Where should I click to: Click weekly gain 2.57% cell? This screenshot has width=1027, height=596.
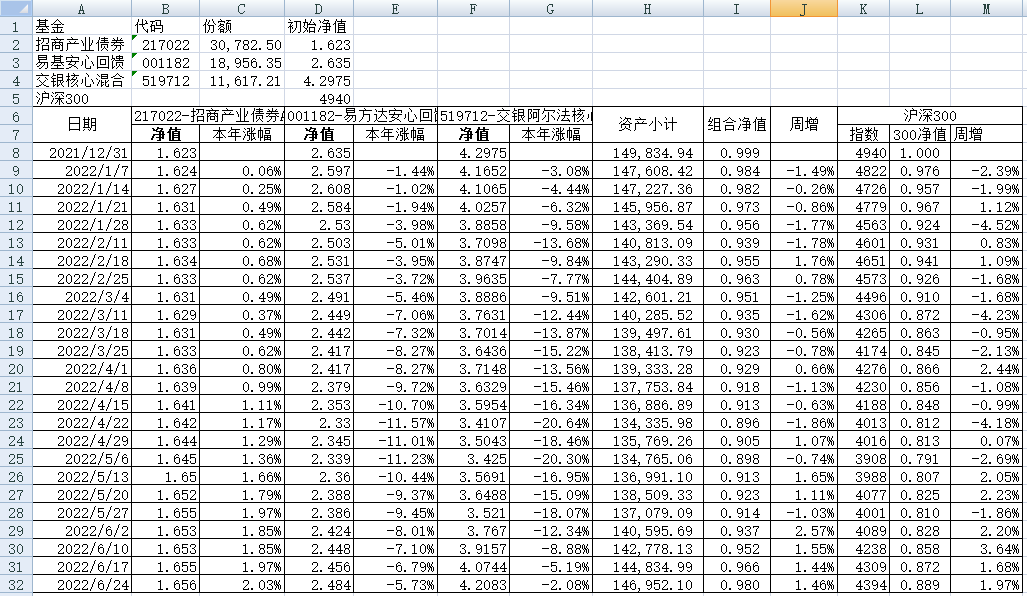pos(804,531)
